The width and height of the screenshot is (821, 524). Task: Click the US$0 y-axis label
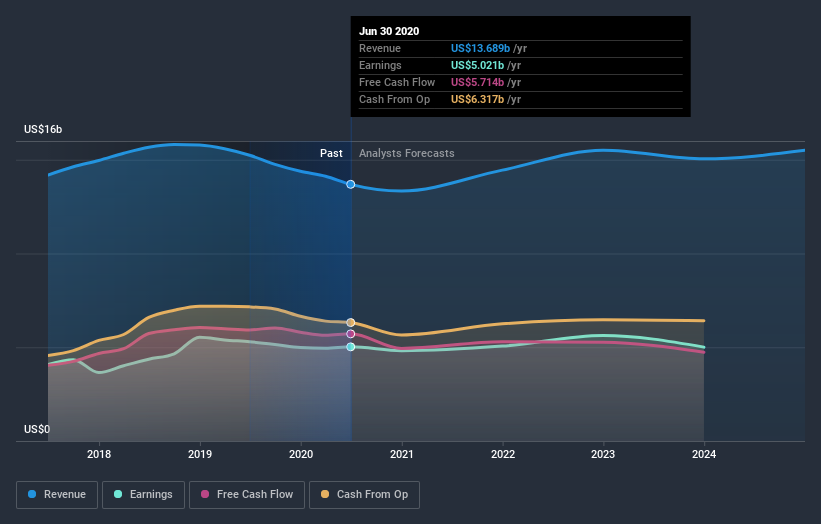coord(37,429)
